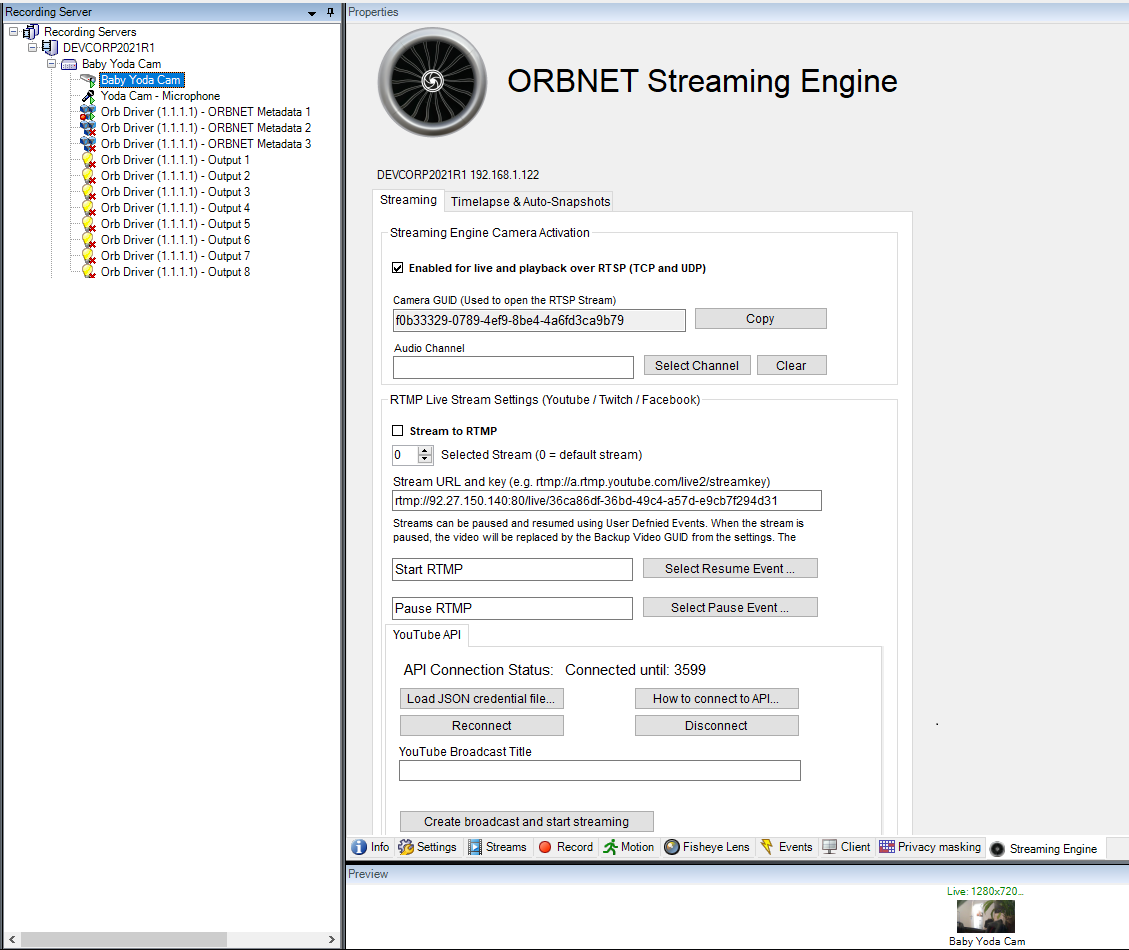
Task: Click the YouTube Broadcast Title field
Action: pos(599,771)
